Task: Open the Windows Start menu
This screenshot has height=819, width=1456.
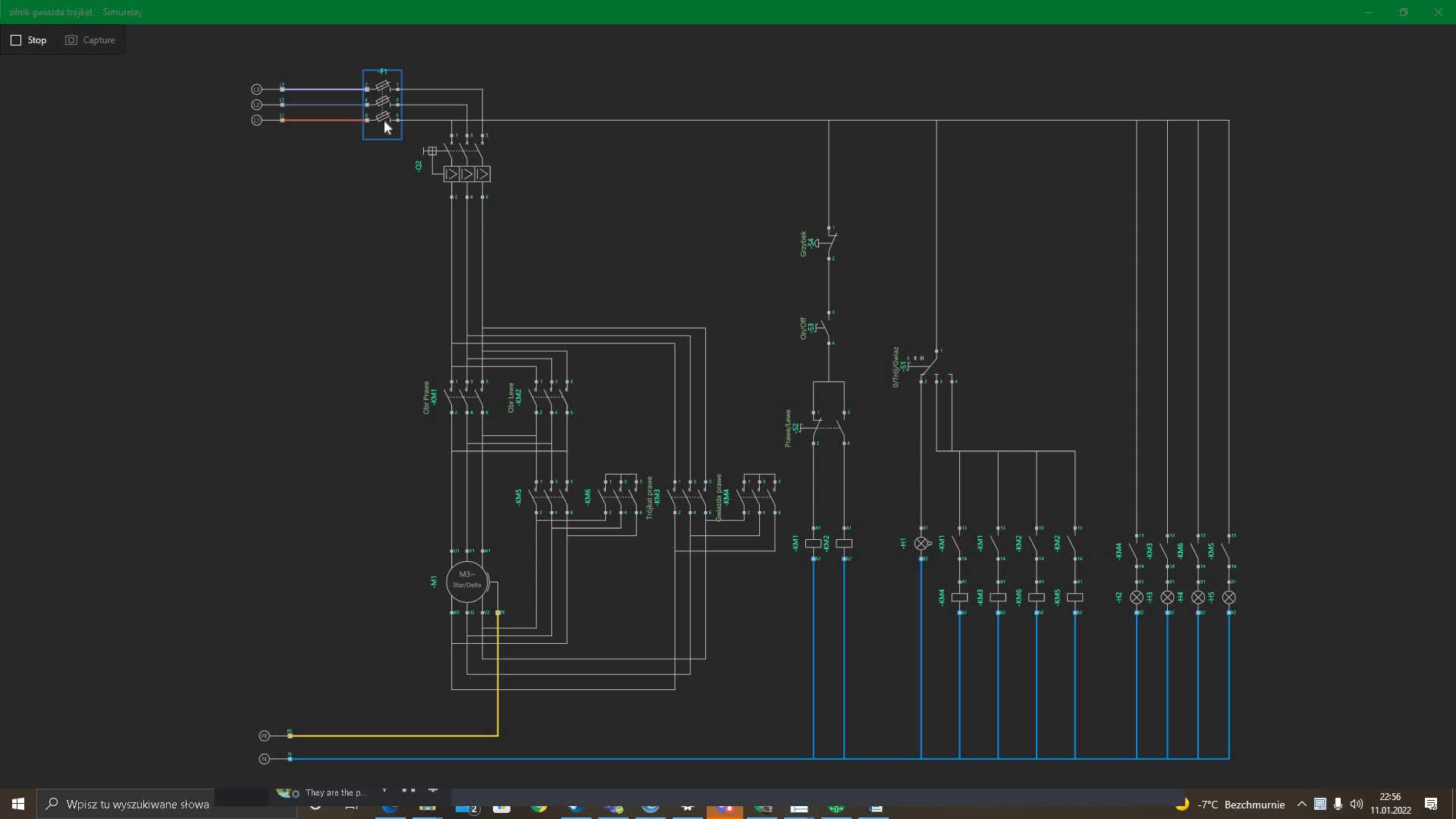Action: point(18,804)
